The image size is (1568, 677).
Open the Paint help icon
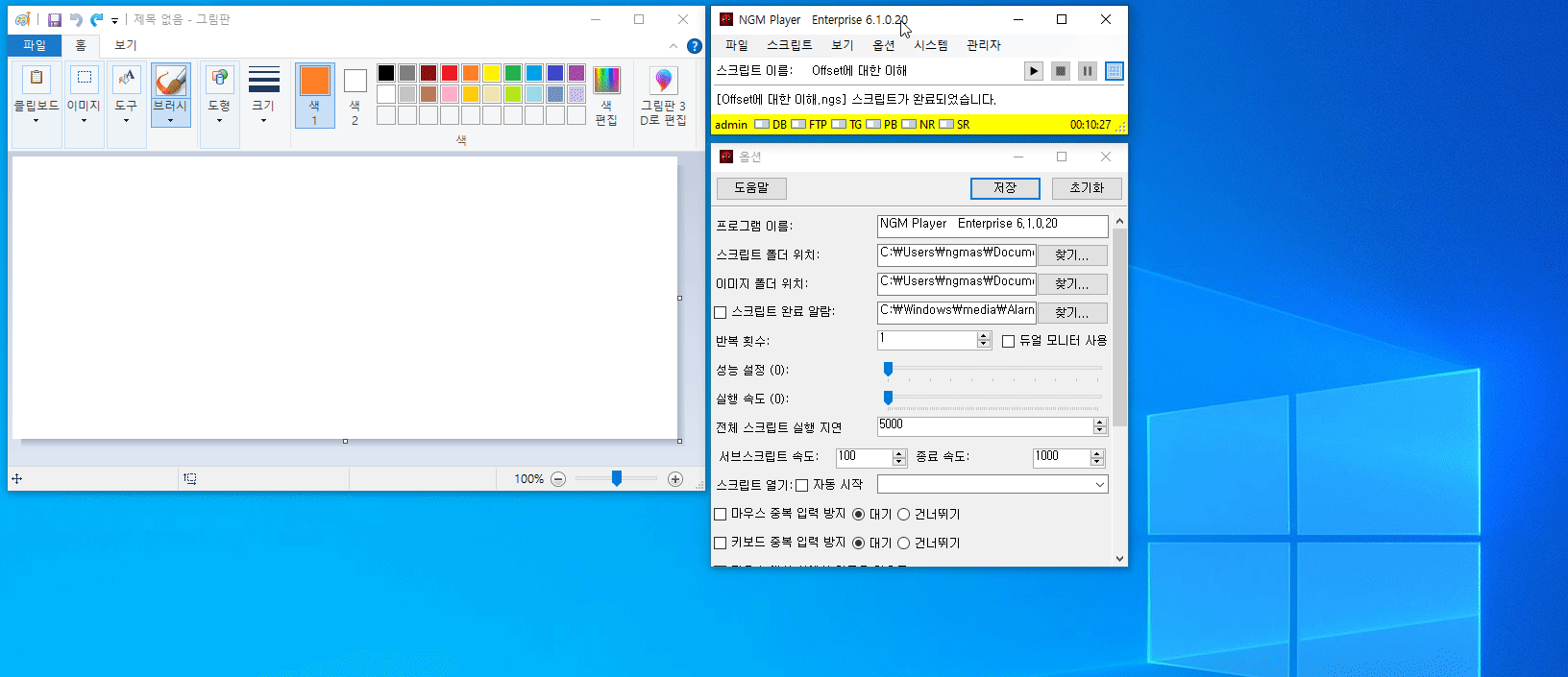click(x=695, y=46)
